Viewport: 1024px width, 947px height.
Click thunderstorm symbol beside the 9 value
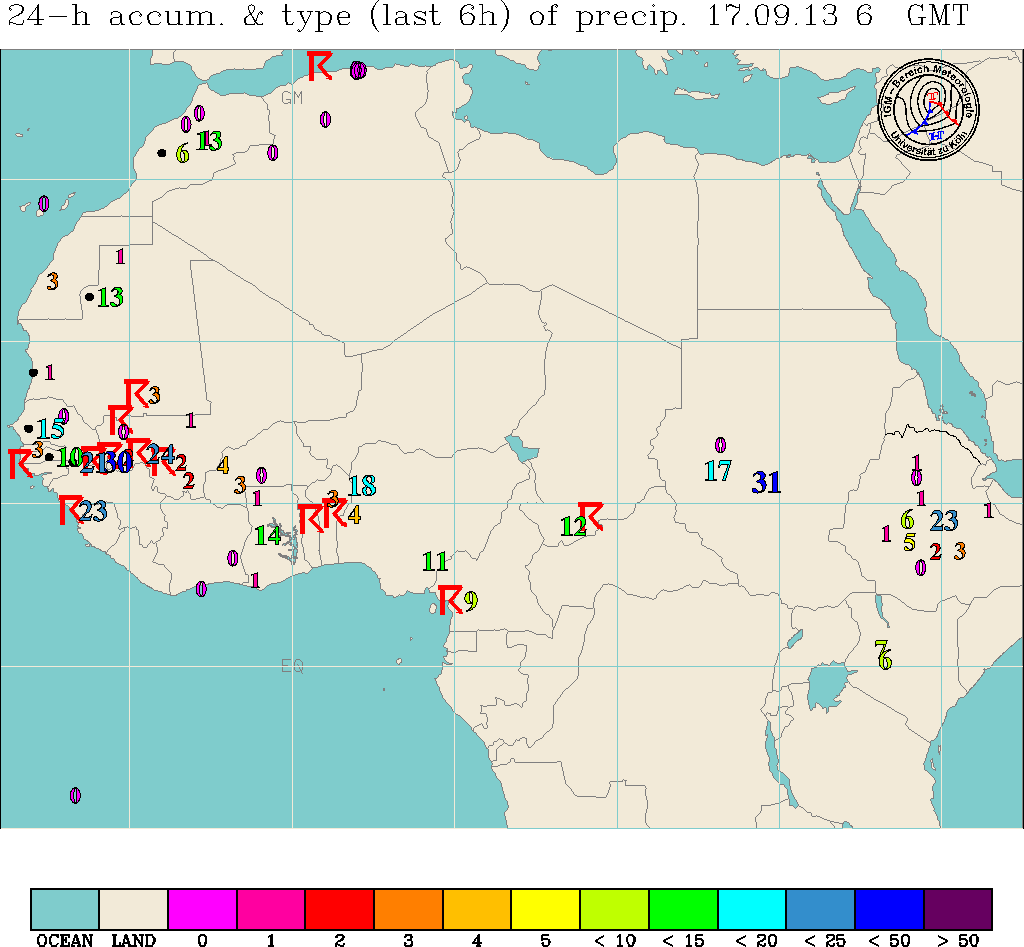[450, 600]
